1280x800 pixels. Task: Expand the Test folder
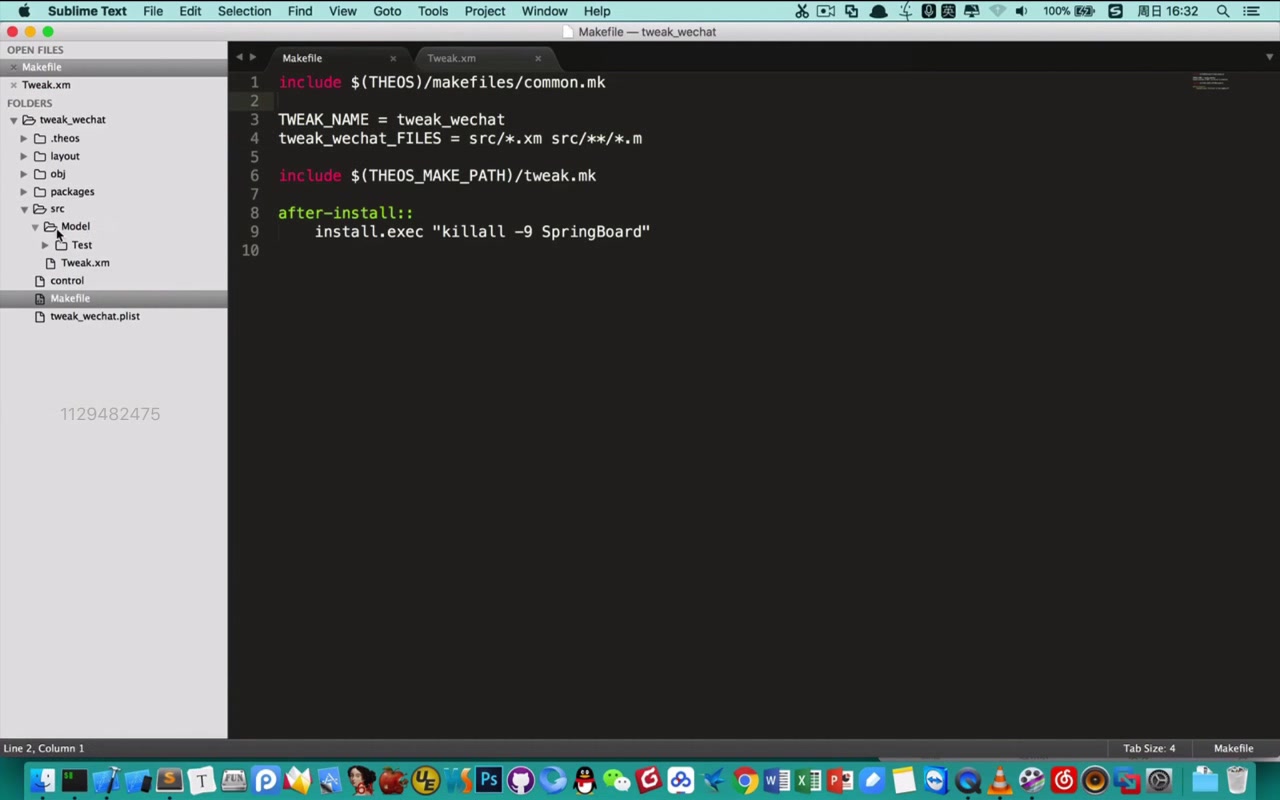click(x=45, y=245)
